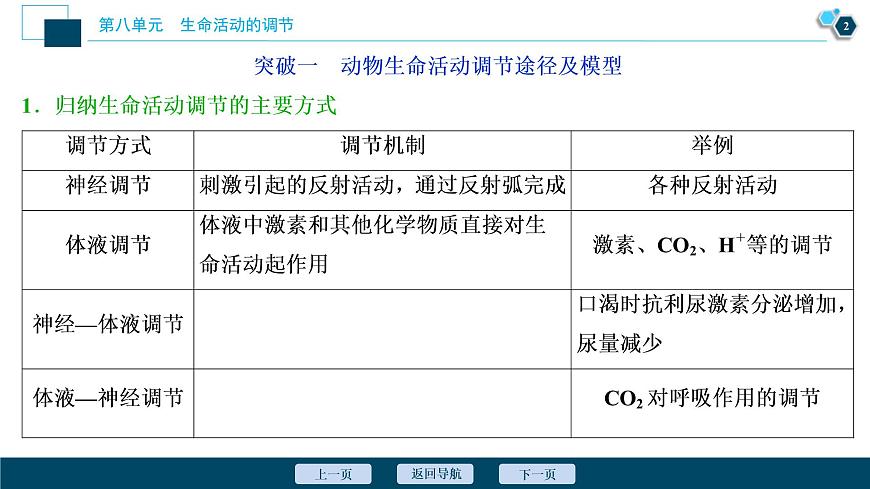870x489 pixels.
Task: Select the header text 第八单元 生命活动的调节
Action: pyautogui.click(x=202, y=25)
